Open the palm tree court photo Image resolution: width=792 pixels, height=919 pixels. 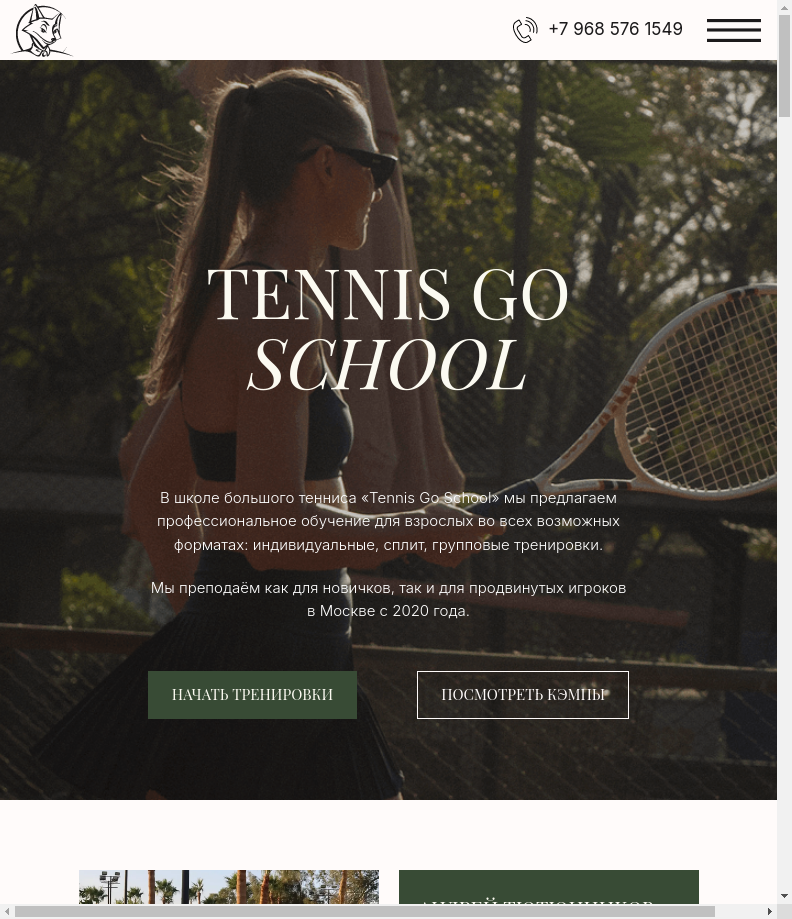pos(229,887)
